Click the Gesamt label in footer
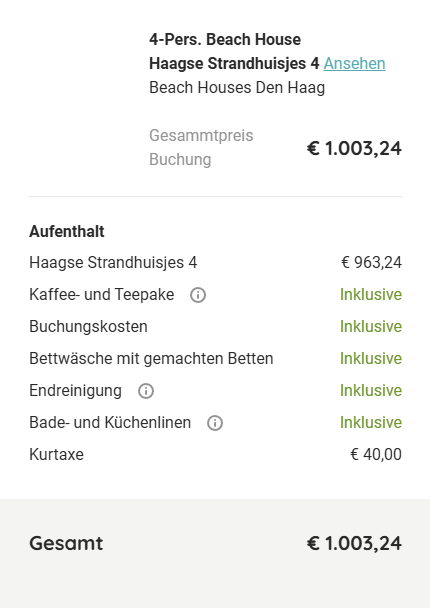The image size is (430, 608). coord(66,543)
